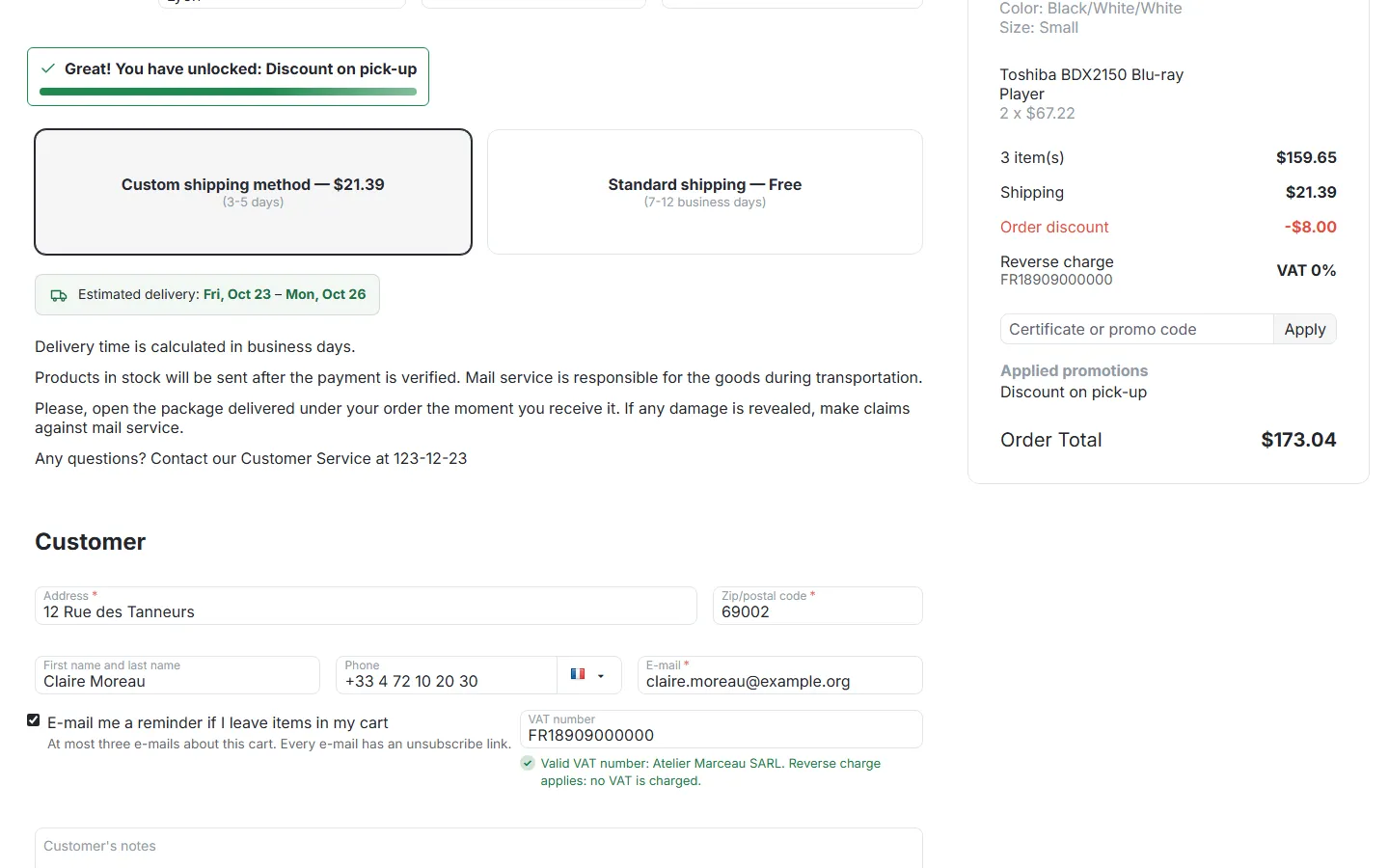The image size is (1389, 868).
Task: Select Standard shipping Free option
Action: point(705,192)
